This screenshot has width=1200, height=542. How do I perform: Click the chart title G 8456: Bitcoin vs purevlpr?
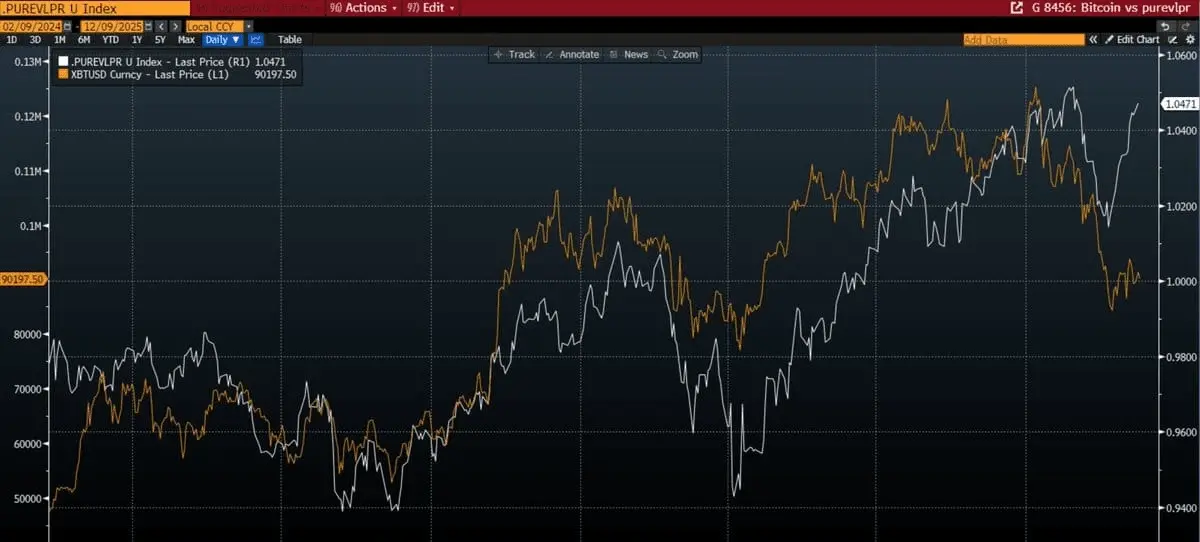pos(1110,7)
